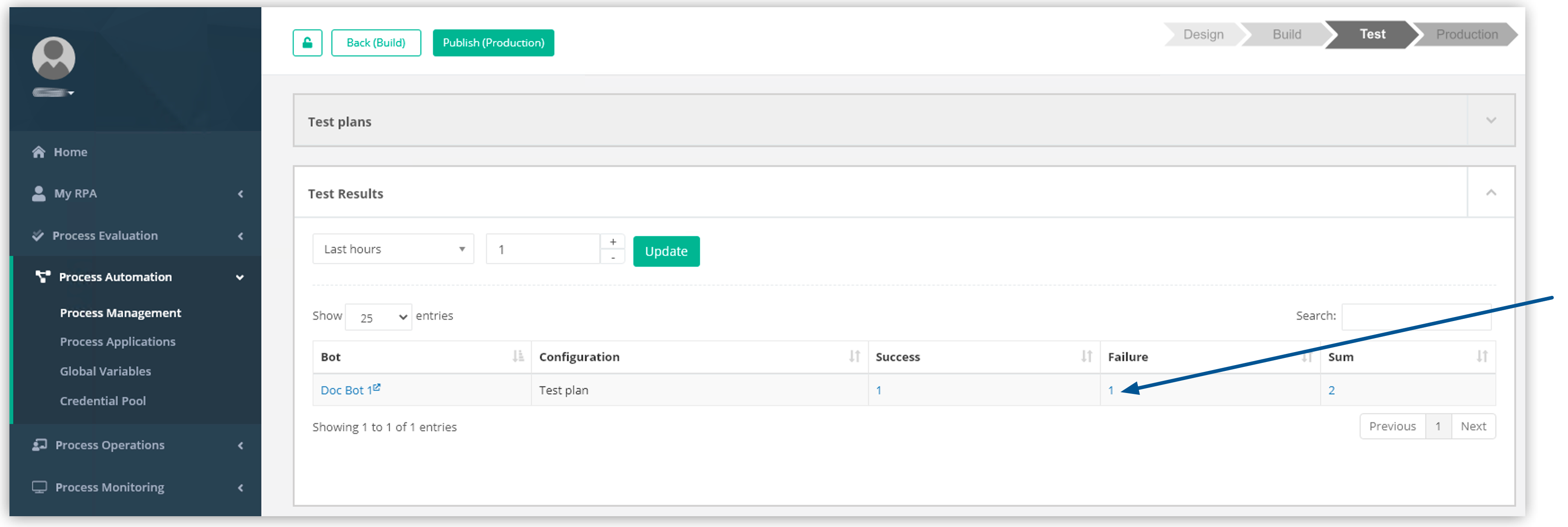Screen dimensions: 1568x527
Task: Collapse the Test Results panel
Action: (x=1491, y=193)
